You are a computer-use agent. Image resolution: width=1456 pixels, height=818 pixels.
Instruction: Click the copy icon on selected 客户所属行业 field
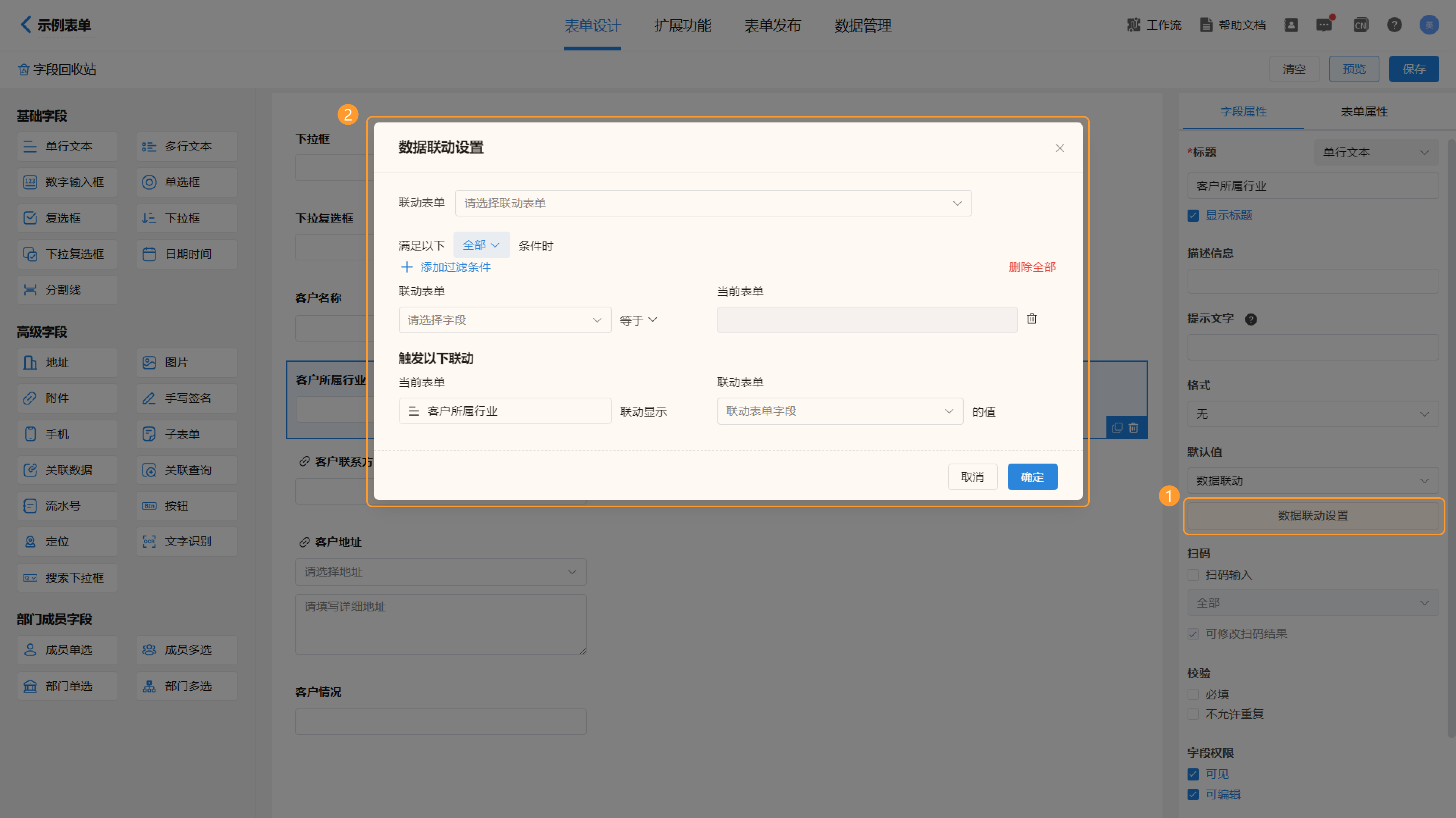(x=1117, y=428)
